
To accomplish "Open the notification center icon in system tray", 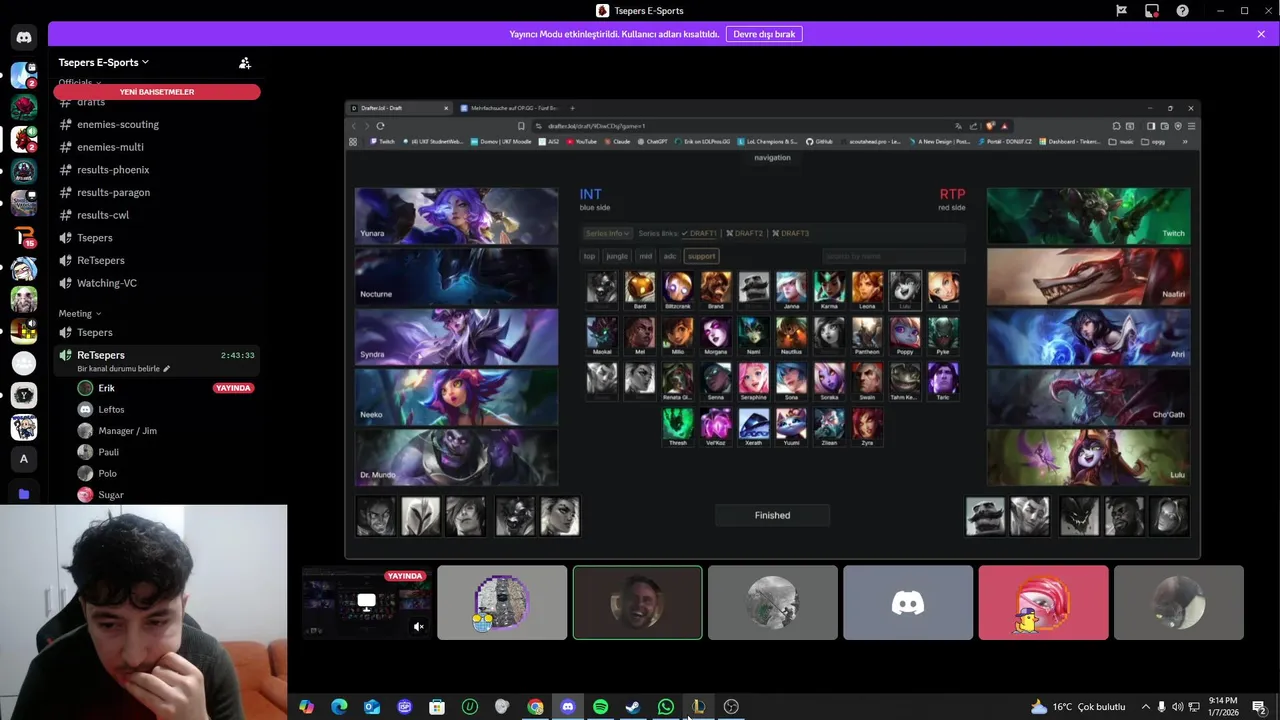I will (x=1259, y=707).
